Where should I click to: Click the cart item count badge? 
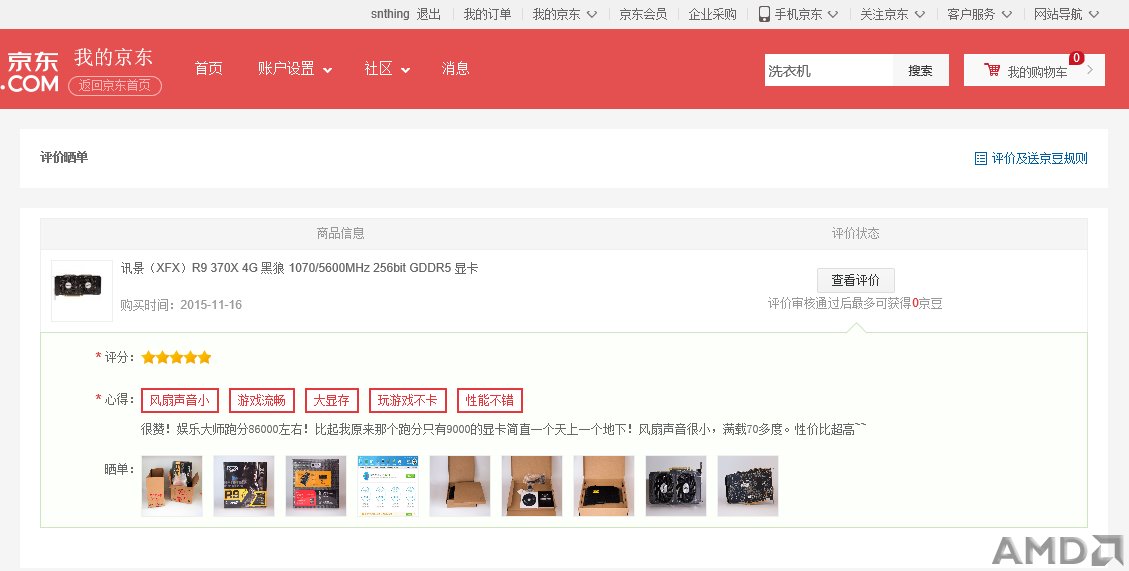1076,58
